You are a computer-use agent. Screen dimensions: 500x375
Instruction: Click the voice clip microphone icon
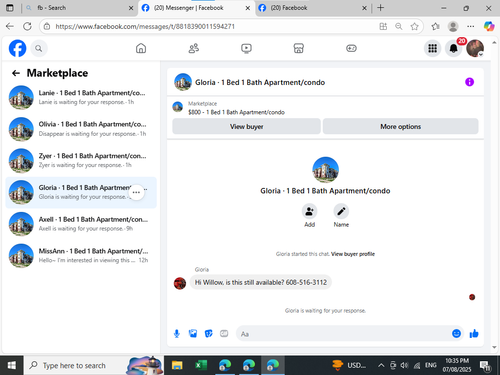click(x=177, y=334)
